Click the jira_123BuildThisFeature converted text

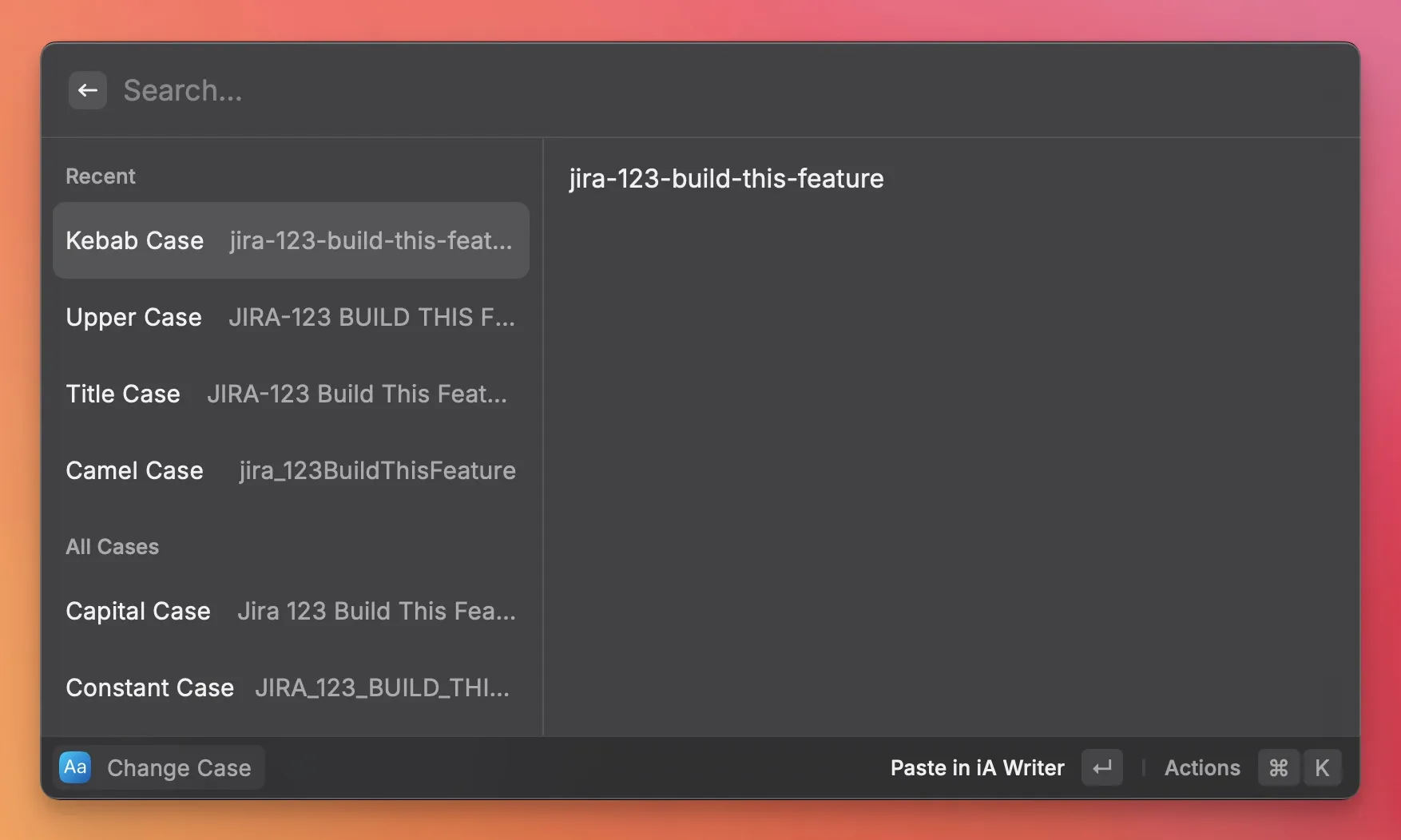[x=377, y=470]
